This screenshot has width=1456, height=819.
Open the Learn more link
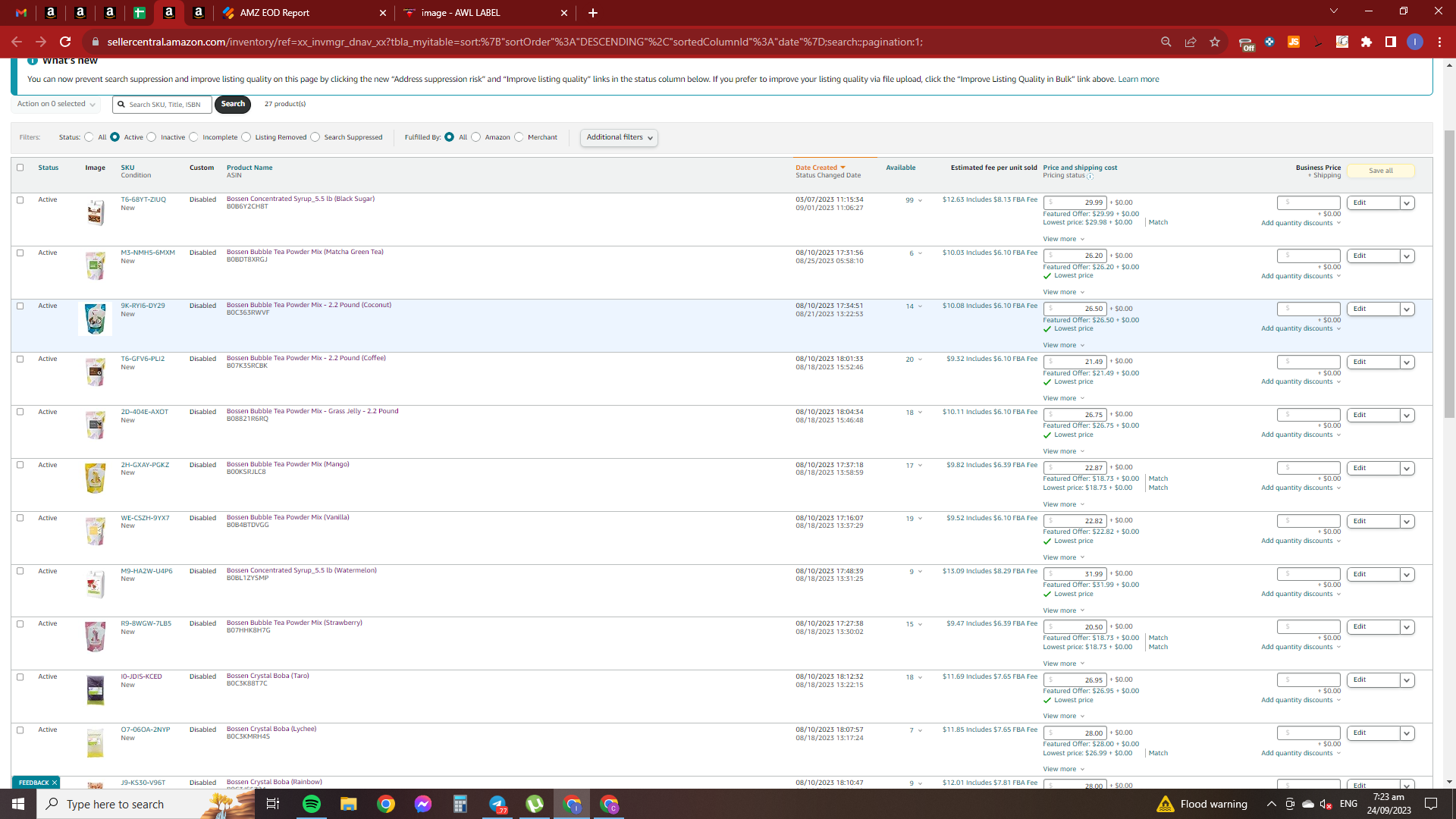(1138, 79)
